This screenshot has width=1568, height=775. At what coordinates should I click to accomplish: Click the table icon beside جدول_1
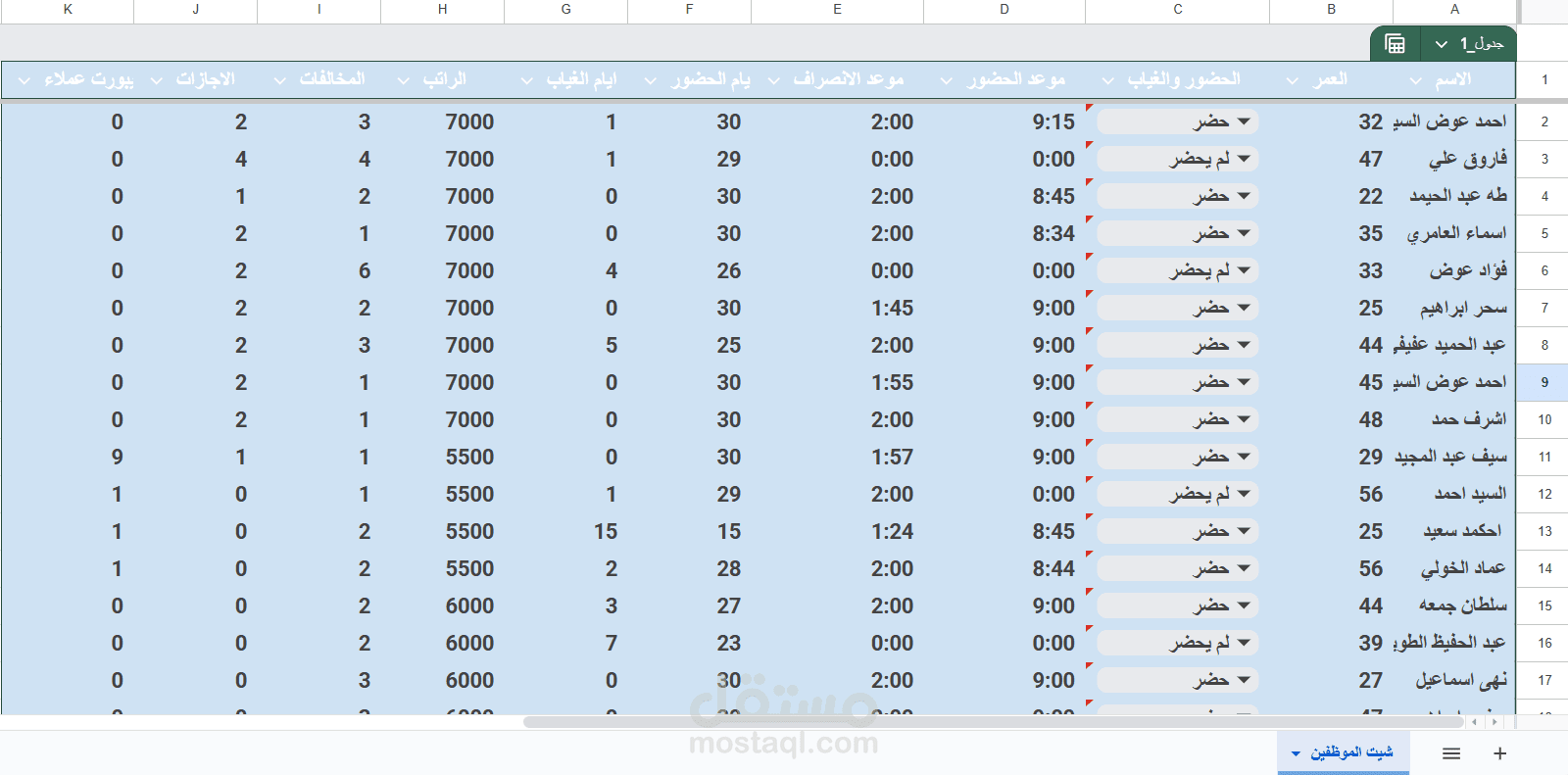tap(1395, 44)
